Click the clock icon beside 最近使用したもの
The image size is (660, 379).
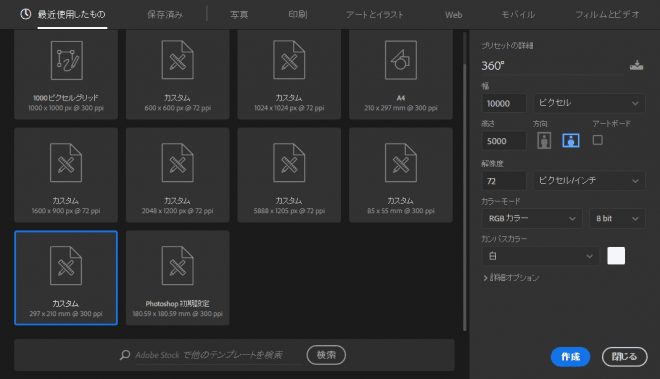[26, 14]
